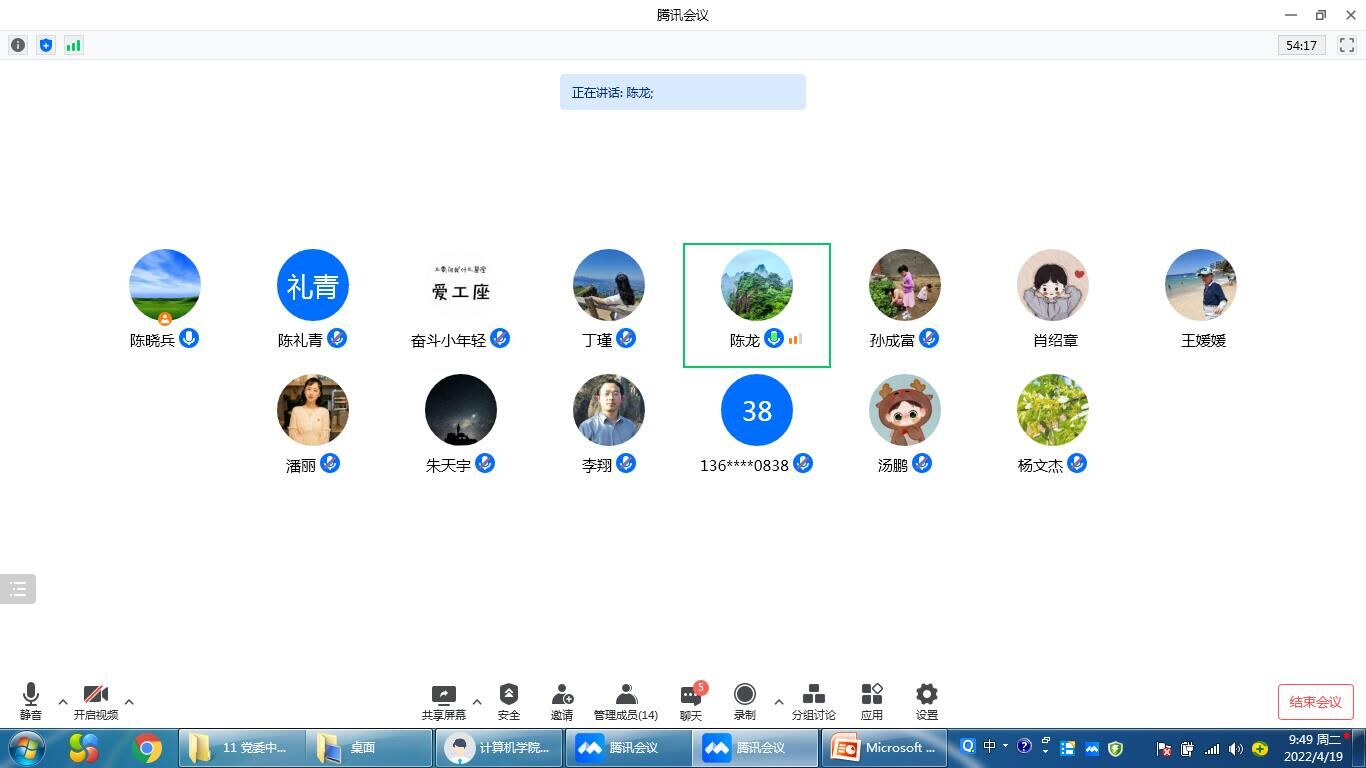1366x768 pixels.
Task: Toggle full screen mode icon at top right
Action: click(1347, 45)
